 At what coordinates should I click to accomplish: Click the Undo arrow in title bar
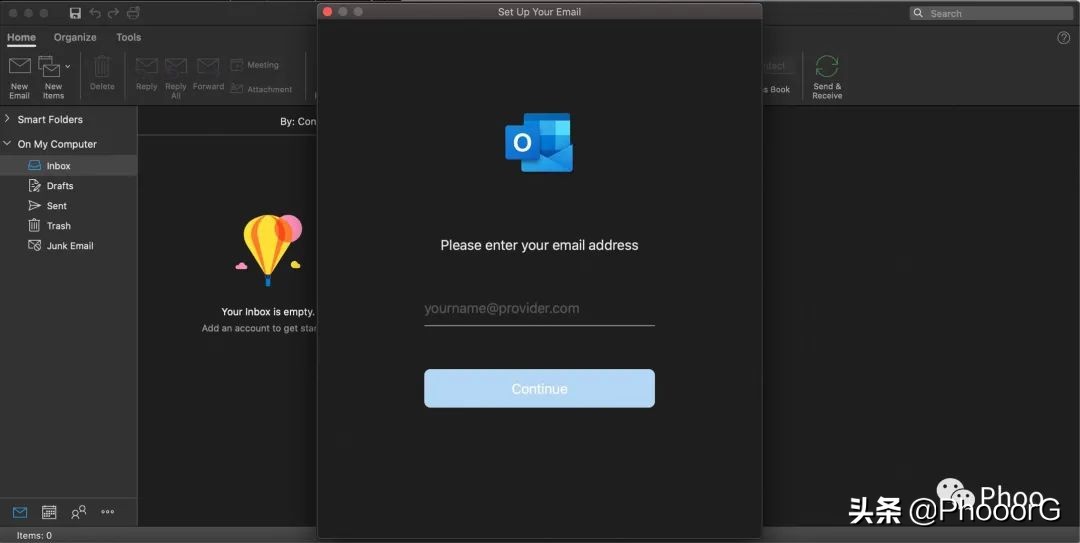[95, 13]
